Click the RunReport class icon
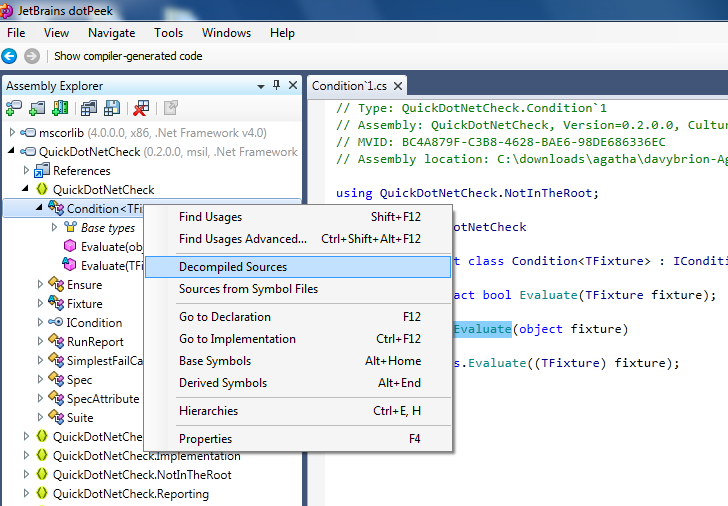The width and height of the screenshot is (728, 506). click(56, 341)
